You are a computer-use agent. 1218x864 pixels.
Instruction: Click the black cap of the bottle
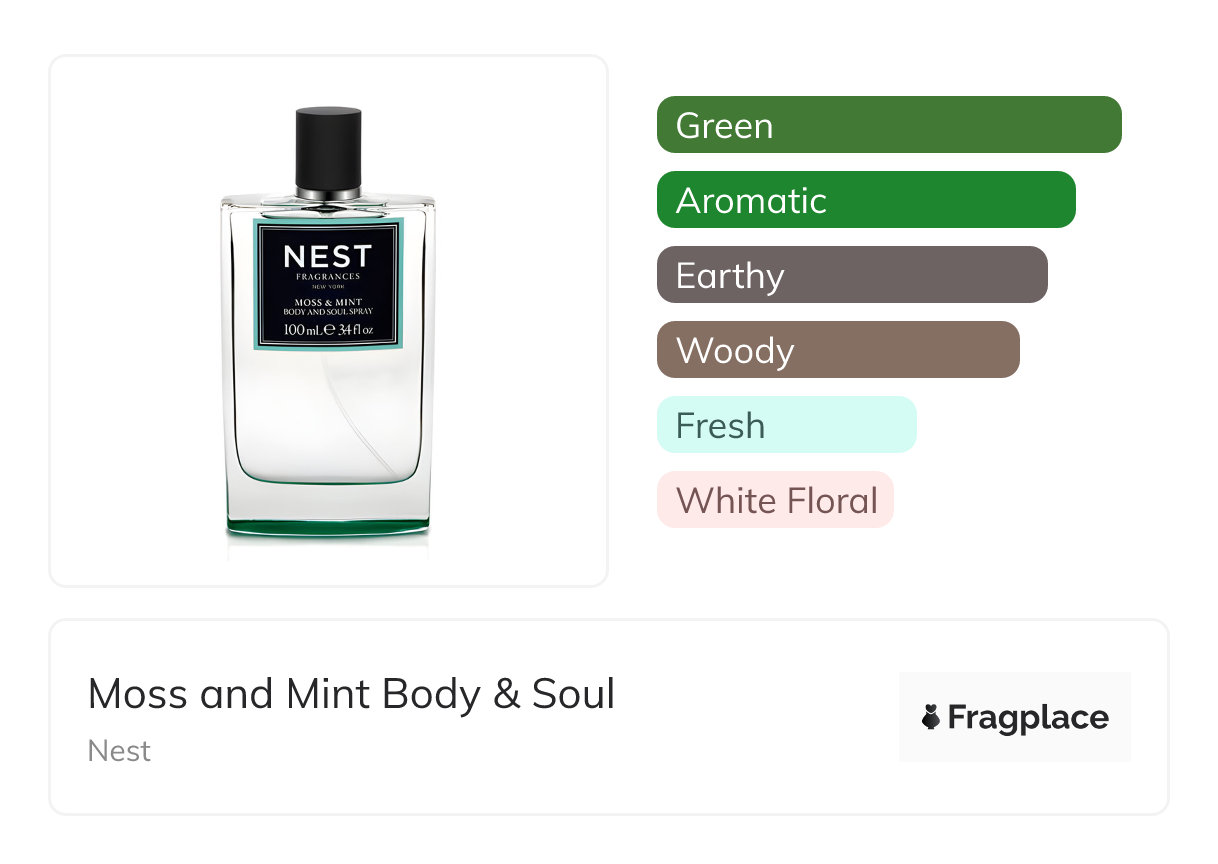click(x=328, y=145)
